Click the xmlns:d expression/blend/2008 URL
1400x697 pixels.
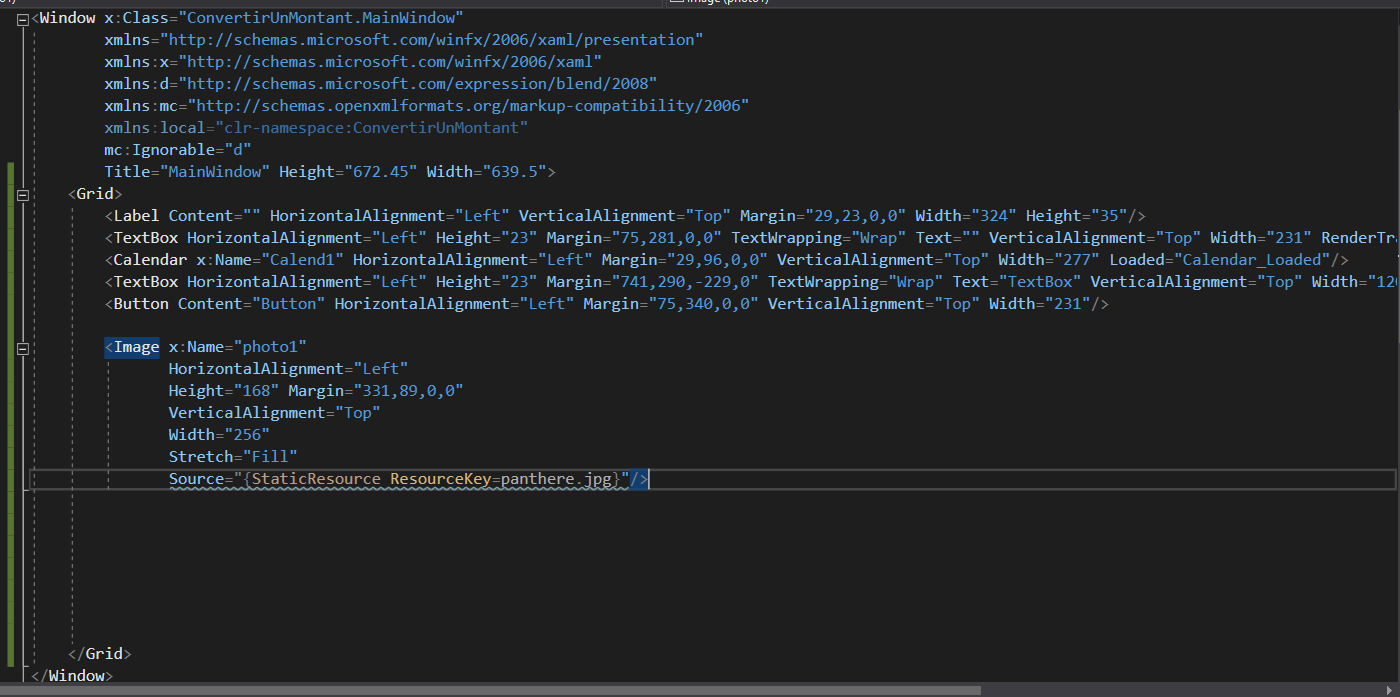coord(418,84)
